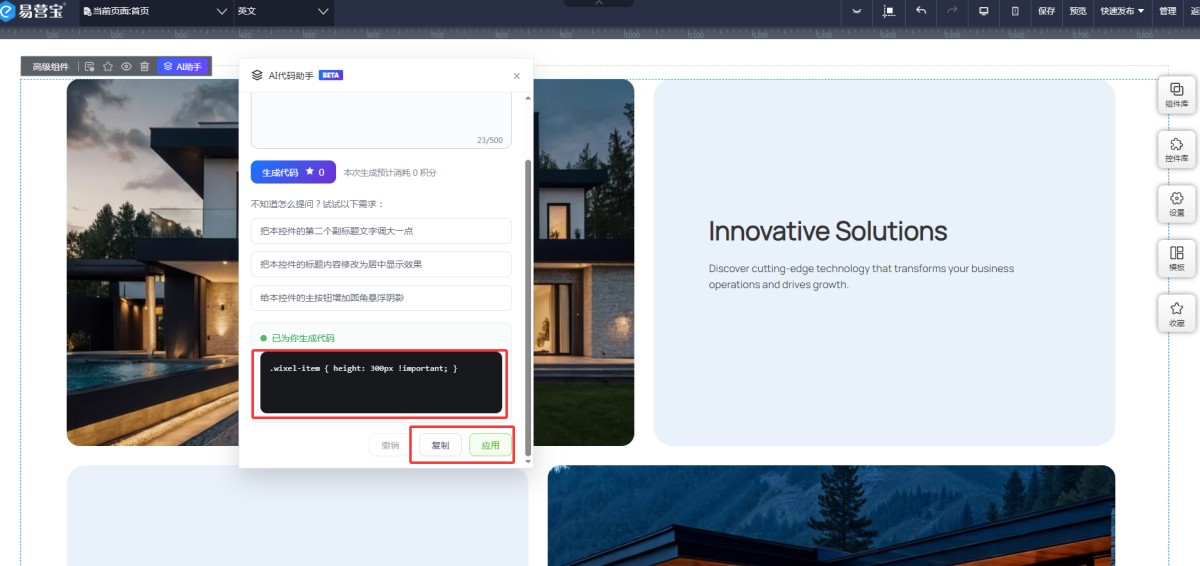The width and height of the screenshot is (1200, 566).
Task: Switch to desktop preview mode
Action: [x=984, y=11]
